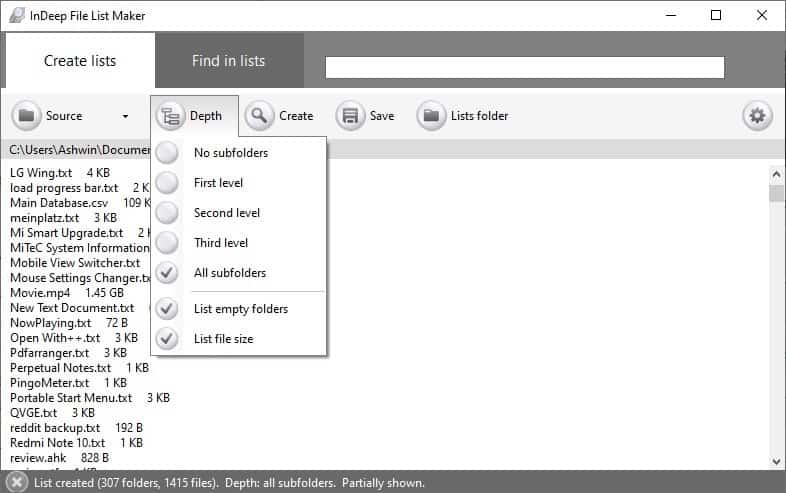Toggle List empty folders option
Viewport: 786px width, 493px height.
click(239, 309)
